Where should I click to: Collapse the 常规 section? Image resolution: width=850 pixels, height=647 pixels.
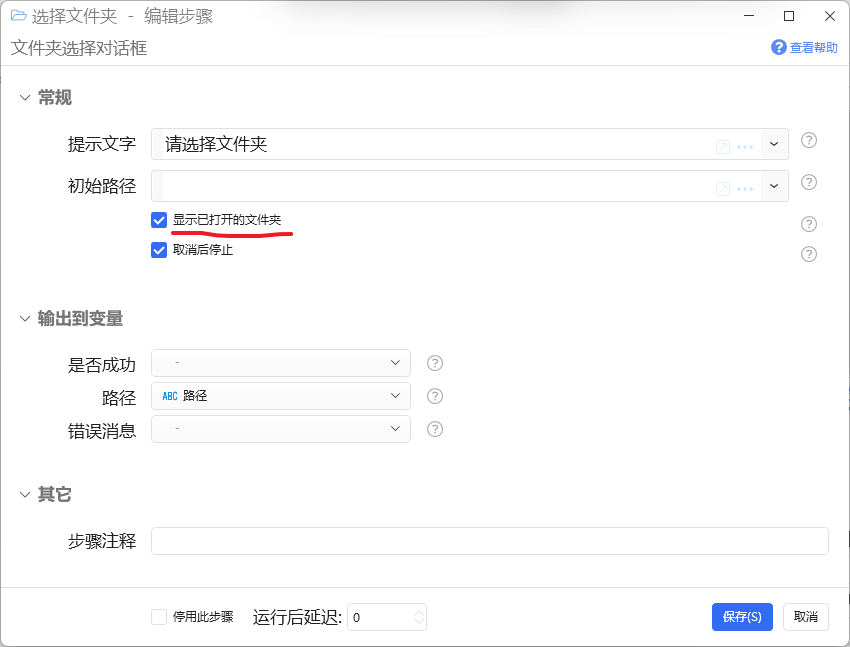point(24,98)
